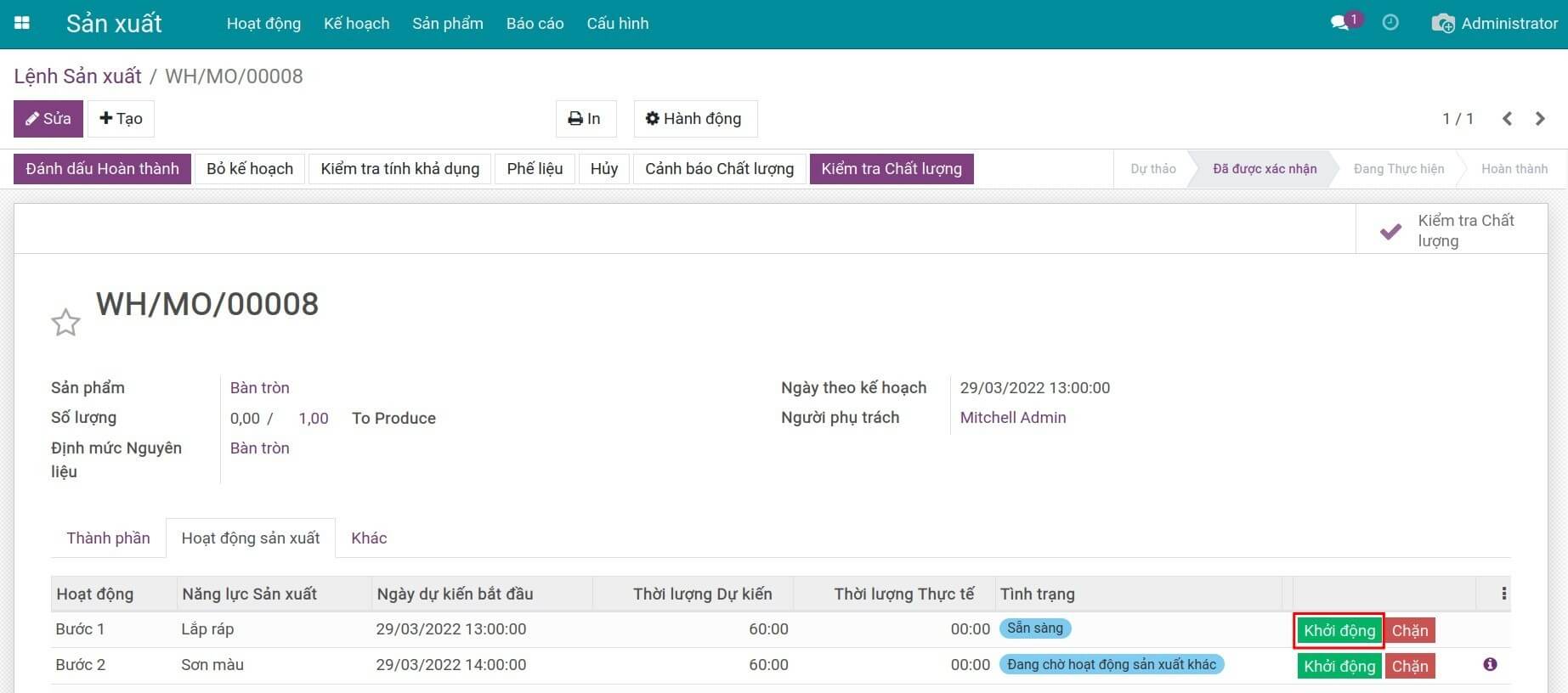Go to the previous record arrow
The width and height of the screenshot is (1568, 693).
point(1507,119)
